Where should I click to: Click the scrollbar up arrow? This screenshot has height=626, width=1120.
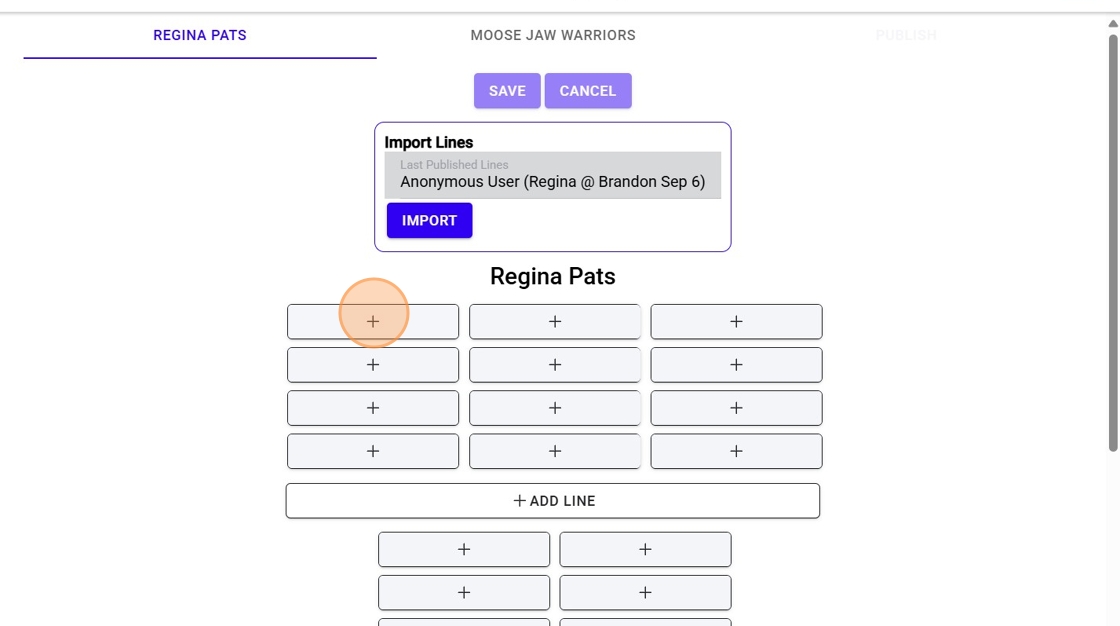[x=1113, y=23]
